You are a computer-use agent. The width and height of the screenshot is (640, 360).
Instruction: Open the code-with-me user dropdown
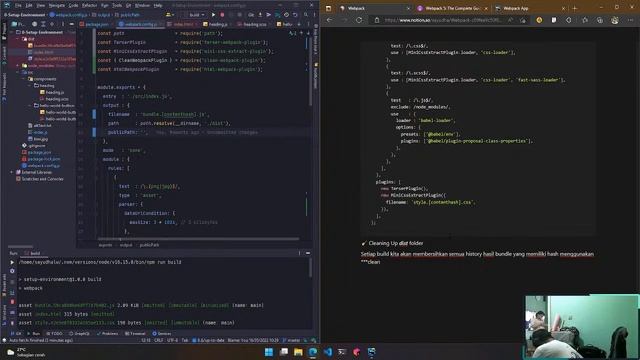coord(169,15)
